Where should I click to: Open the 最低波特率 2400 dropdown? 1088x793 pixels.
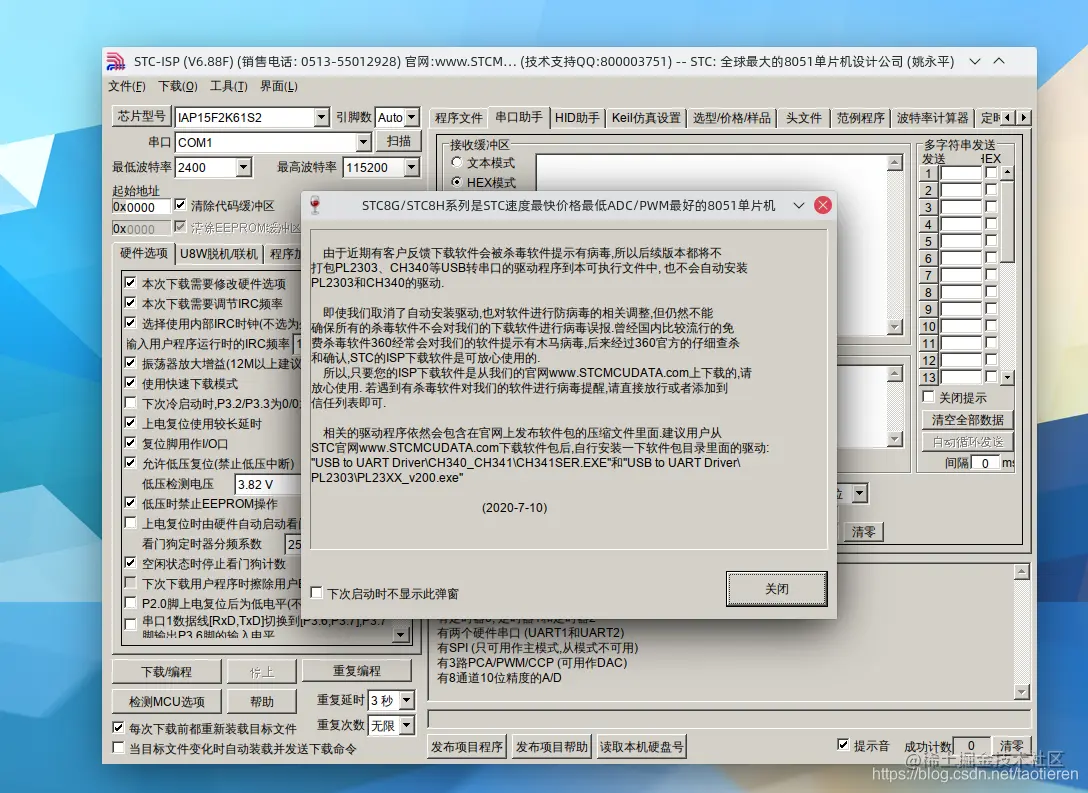pyautogui.click(x=244, y=167)
